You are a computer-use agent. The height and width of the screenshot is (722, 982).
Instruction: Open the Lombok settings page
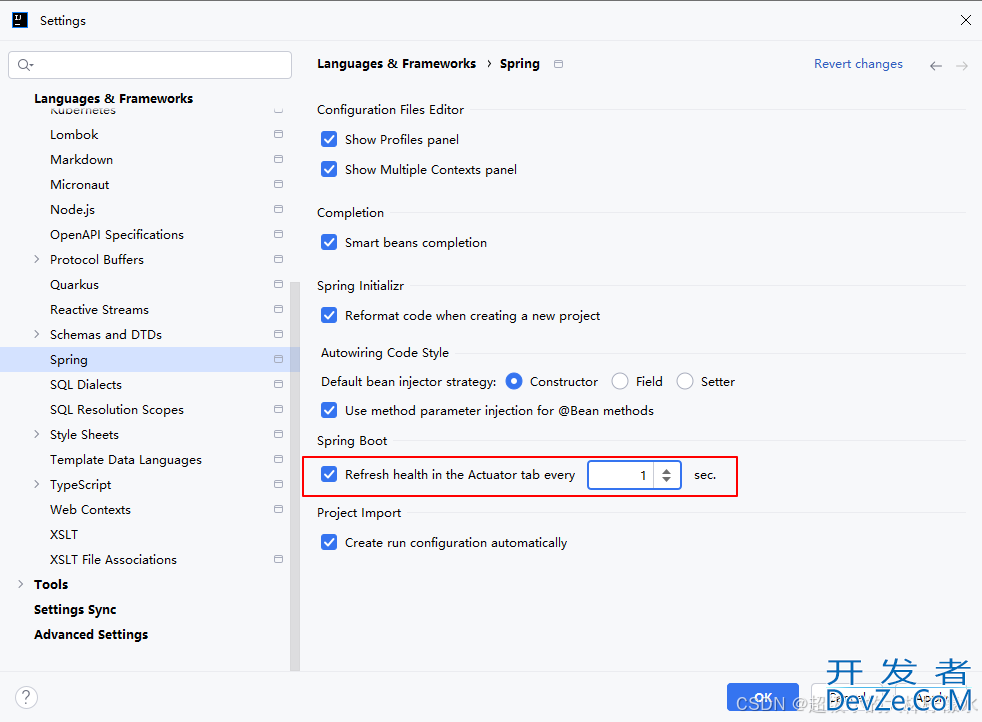click(74, 135)
